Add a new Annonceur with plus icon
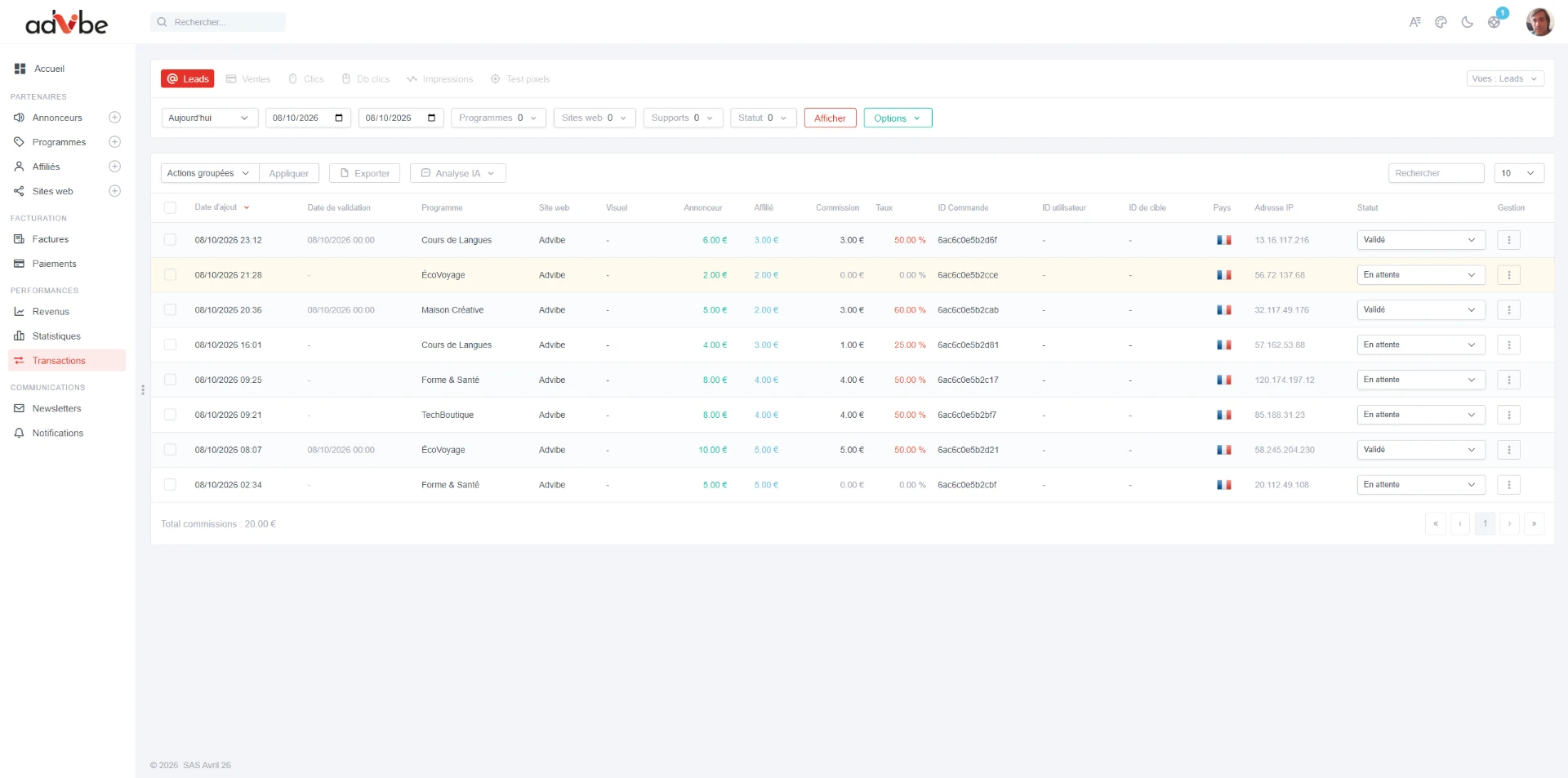This screenshot has height=778, width=1568. 115,118
